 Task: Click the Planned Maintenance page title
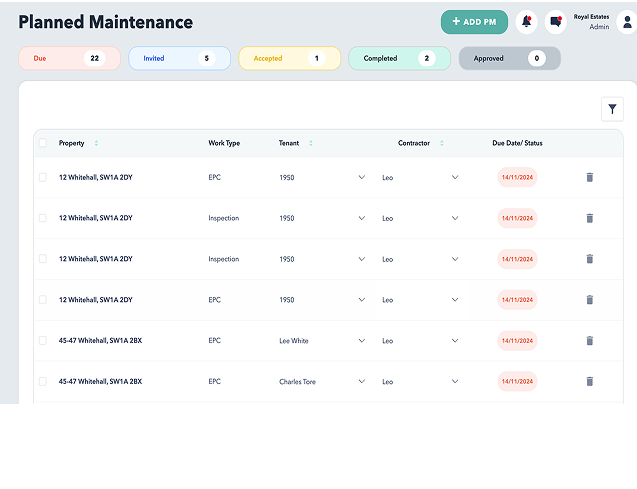pyautogui.click(x=106, y=22)
